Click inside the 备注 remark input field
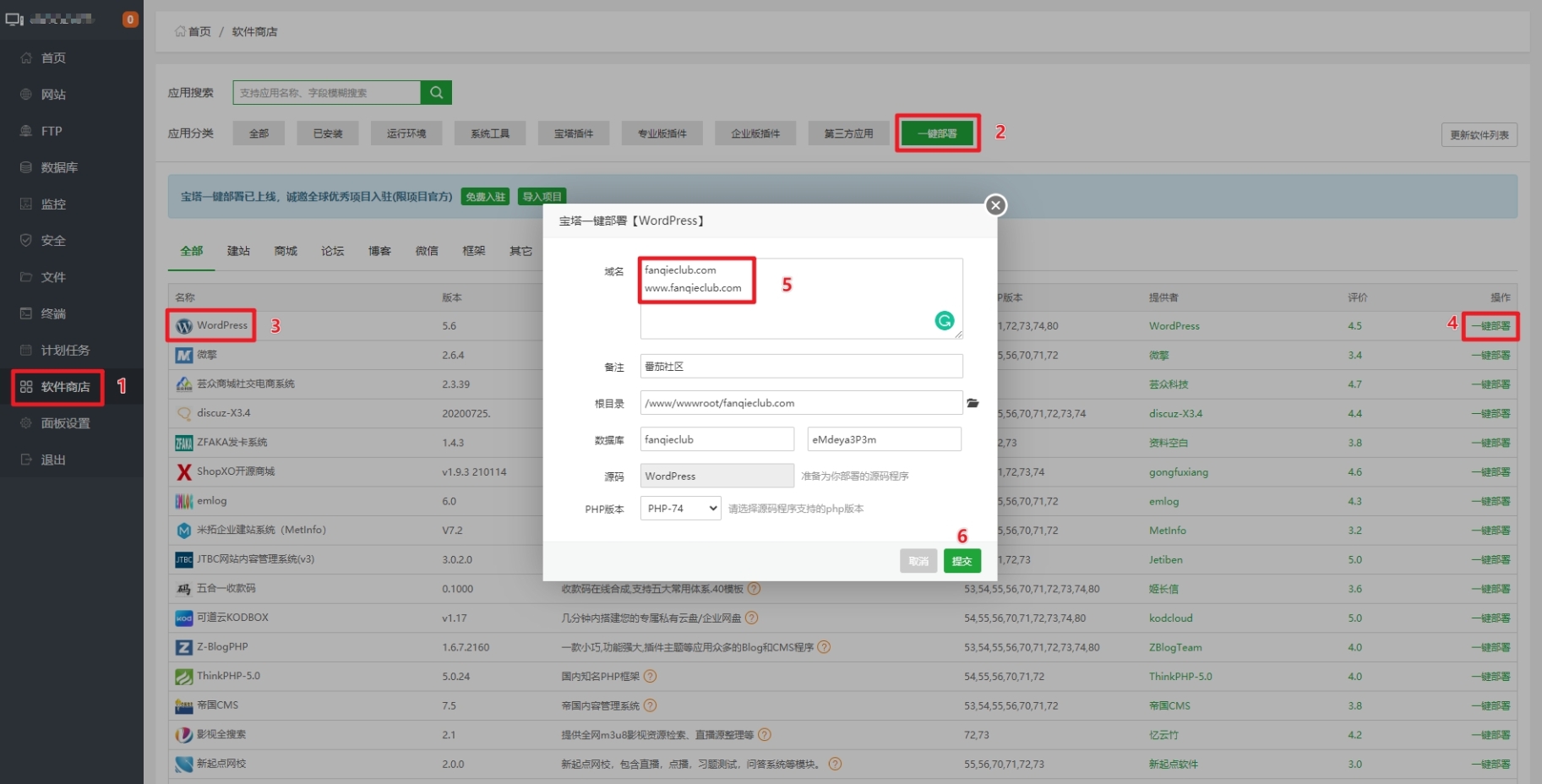 click(800, 366)
